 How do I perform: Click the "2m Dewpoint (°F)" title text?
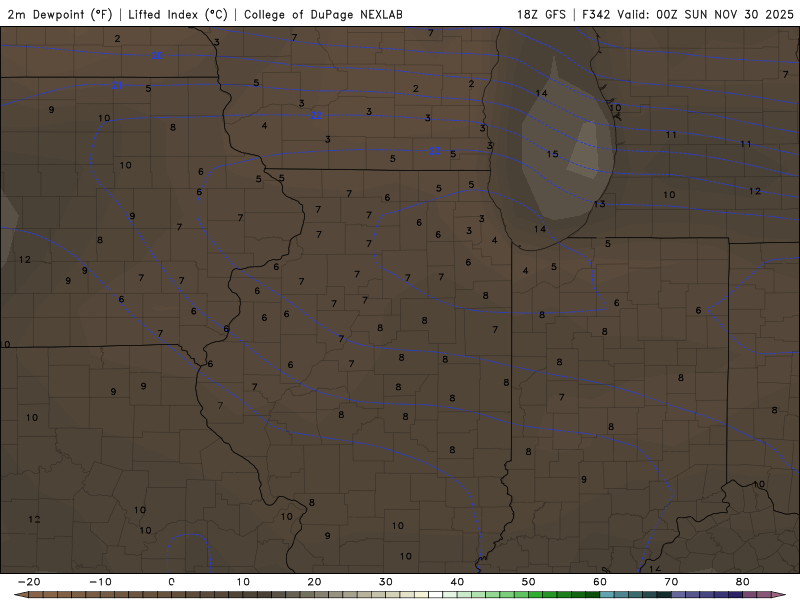click(x=60, y=14)
